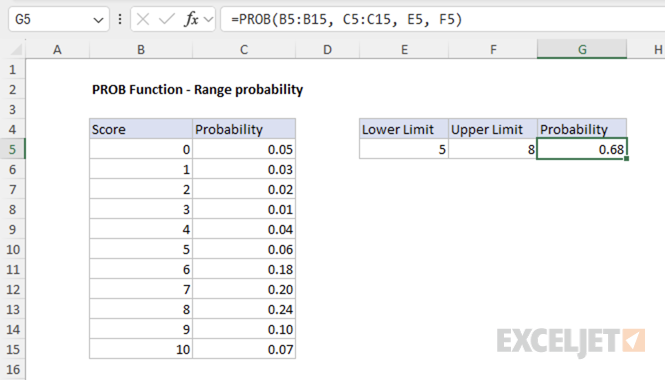This screenshot has width=665, height=380.
Task: Select row 13 header
Action: pyautogui.click(x=13, y=309)
